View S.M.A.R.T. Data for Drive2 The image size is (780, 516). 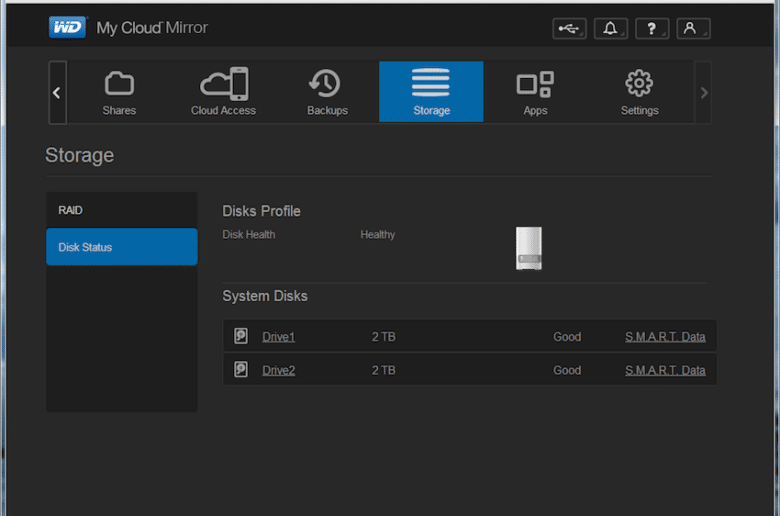tap(665, 370)
